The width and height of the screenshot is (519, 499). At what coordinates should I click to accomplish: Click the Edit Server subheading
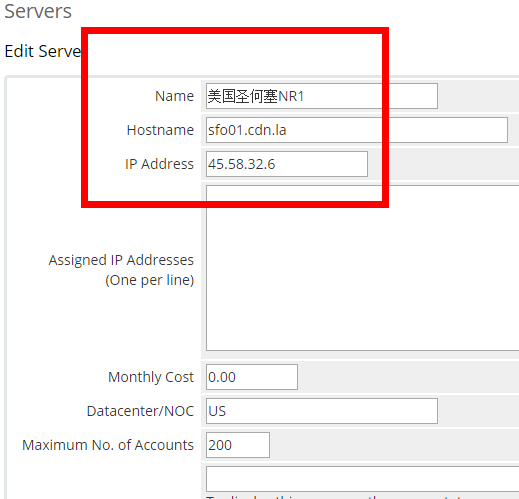coord(43,51)
